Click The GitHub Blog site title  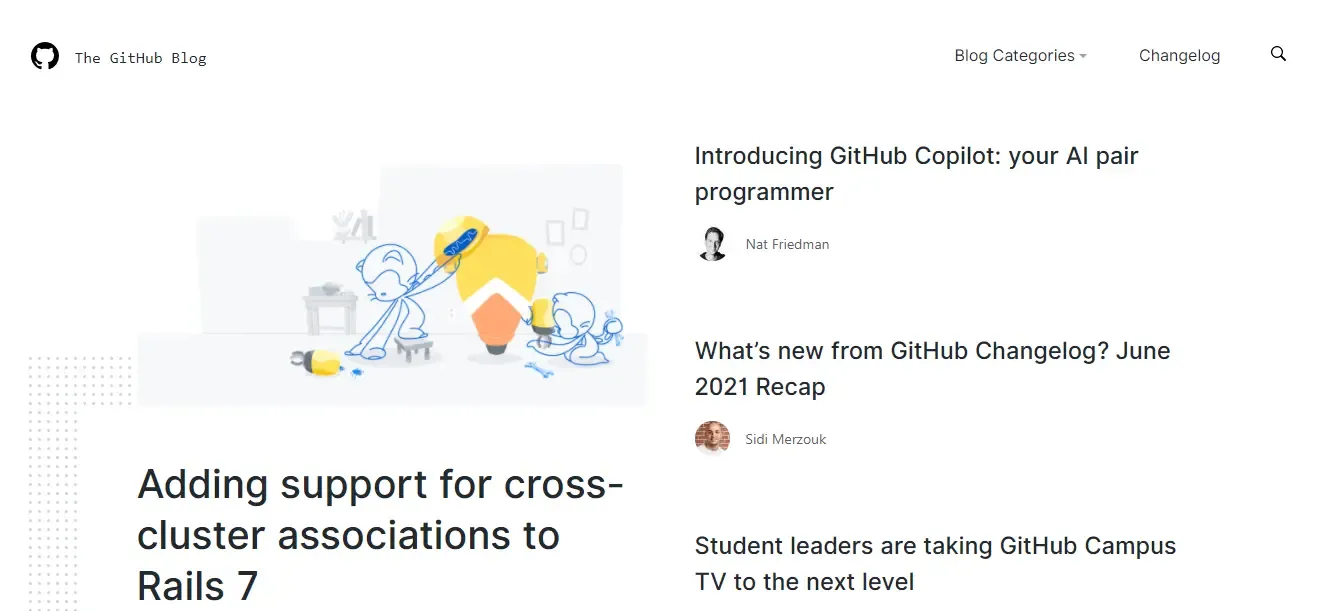(x=140, y=57)
